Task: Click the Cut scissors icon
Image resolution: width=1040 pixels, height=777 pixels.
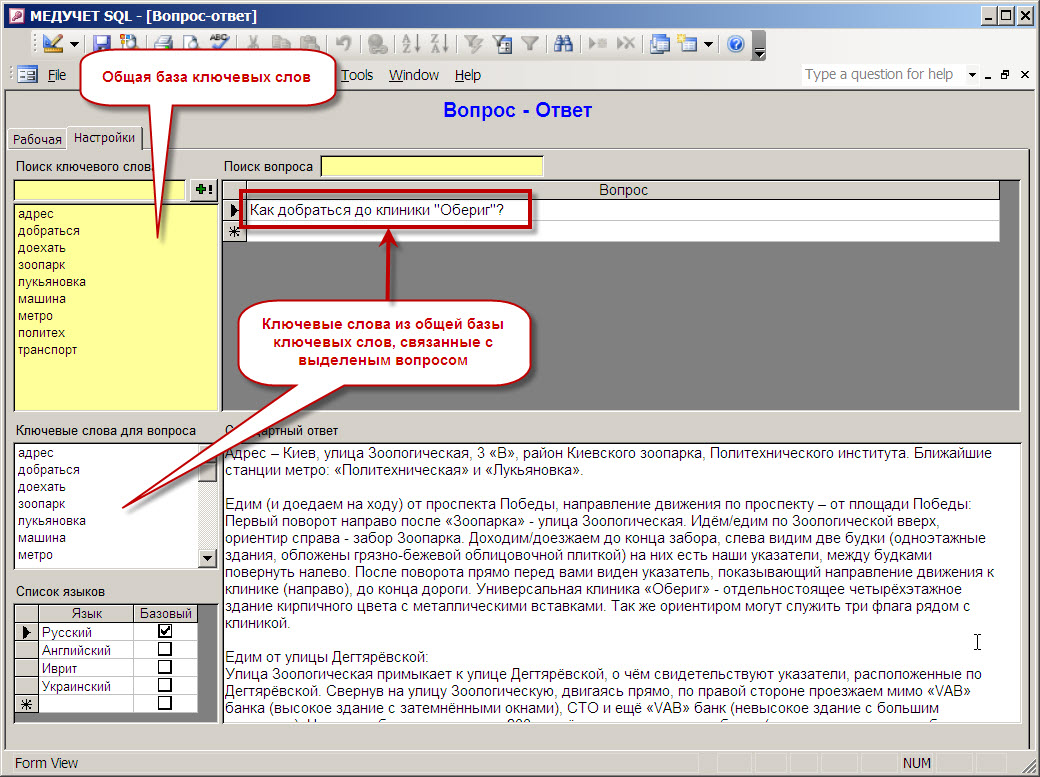Action: pos(253,44)
